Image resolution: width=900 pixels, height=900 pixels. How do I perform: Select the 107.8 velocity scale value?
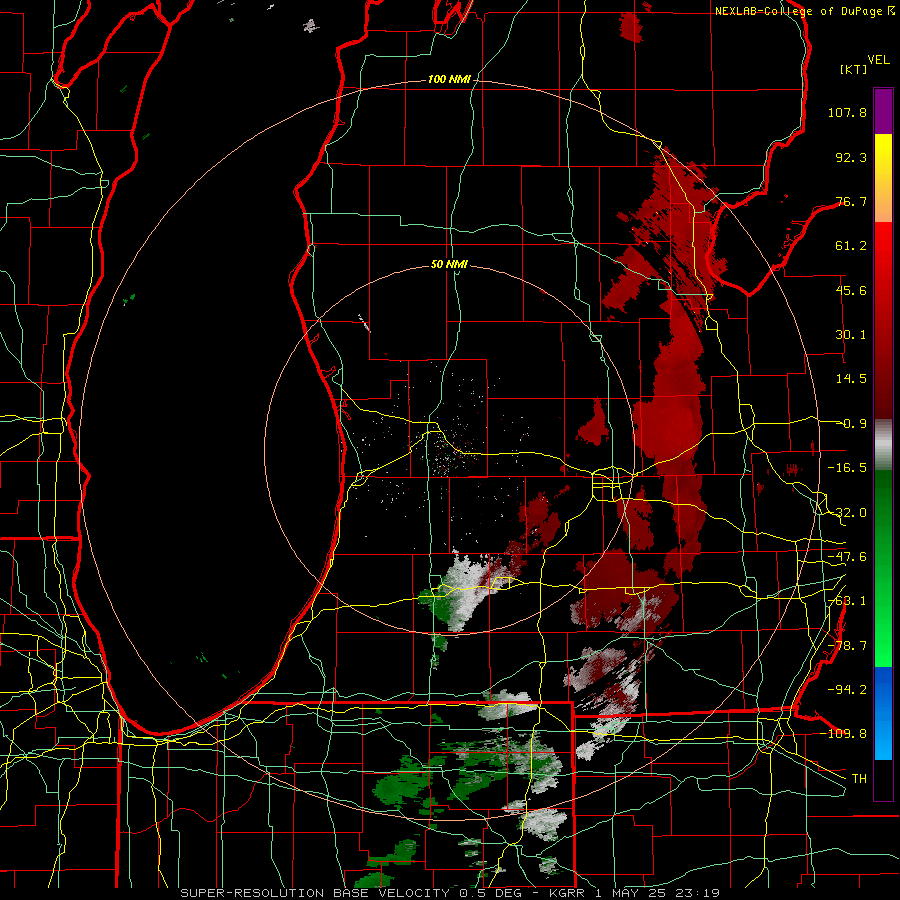847,112
